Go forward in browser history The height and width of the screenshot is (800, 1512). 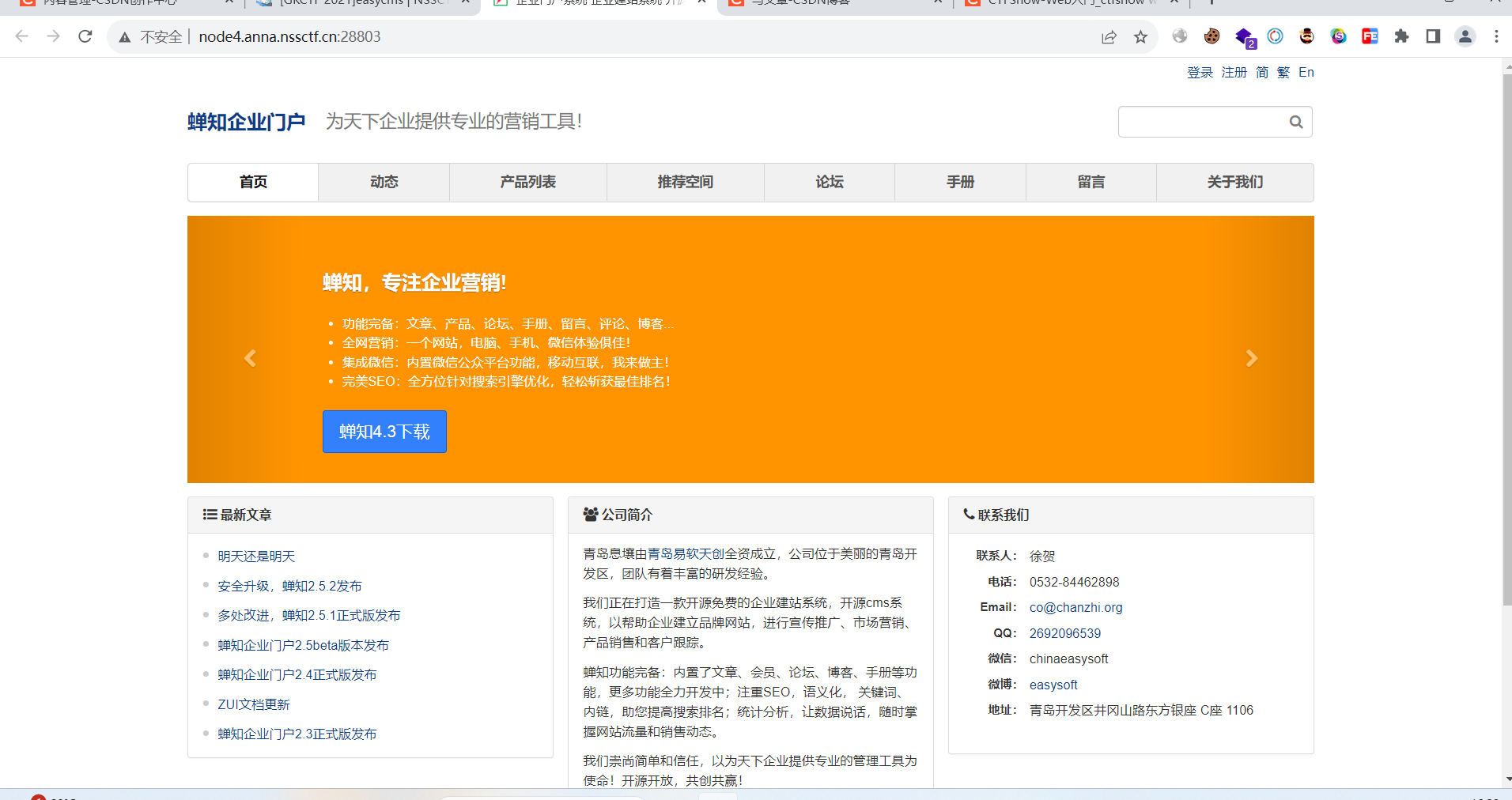pos(53,36)
